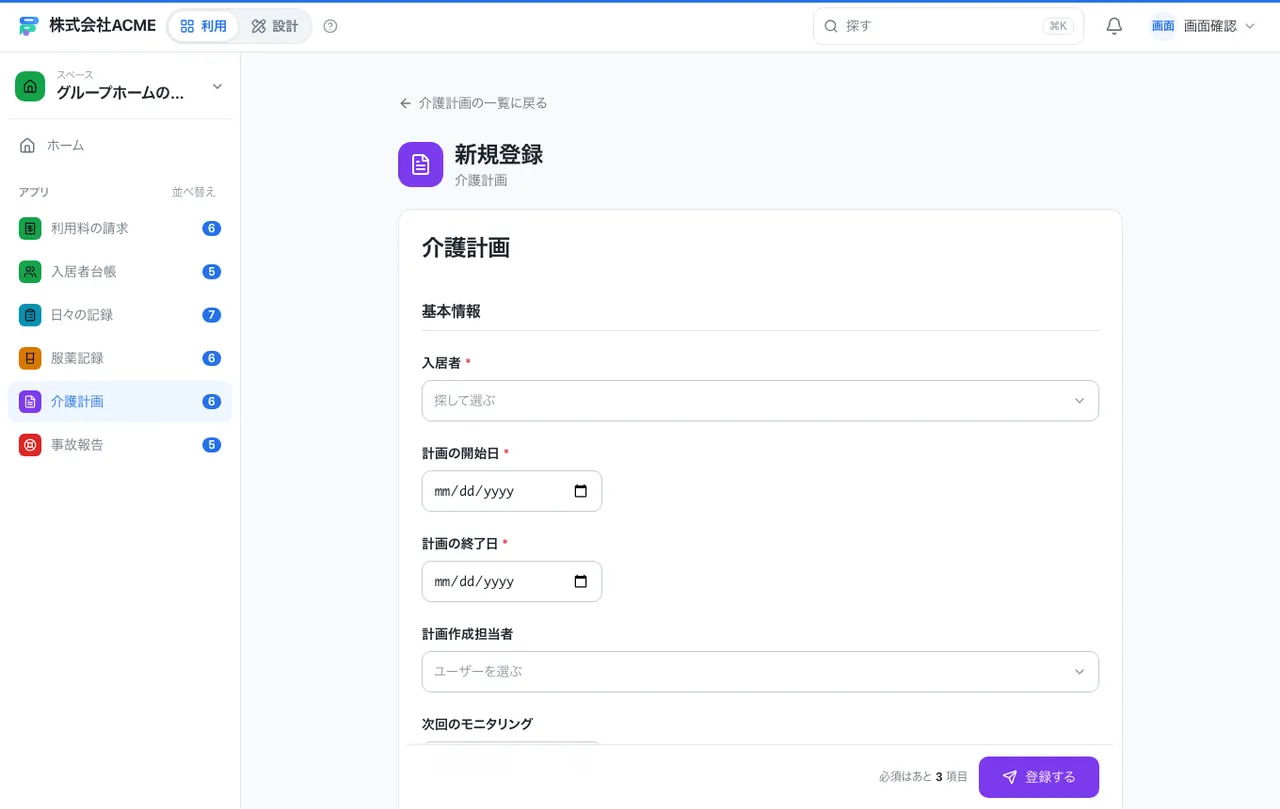Viewport: 1280px width, 809px height.
Task: Click the 日々の記録 app icon
Action: [30, 314]
